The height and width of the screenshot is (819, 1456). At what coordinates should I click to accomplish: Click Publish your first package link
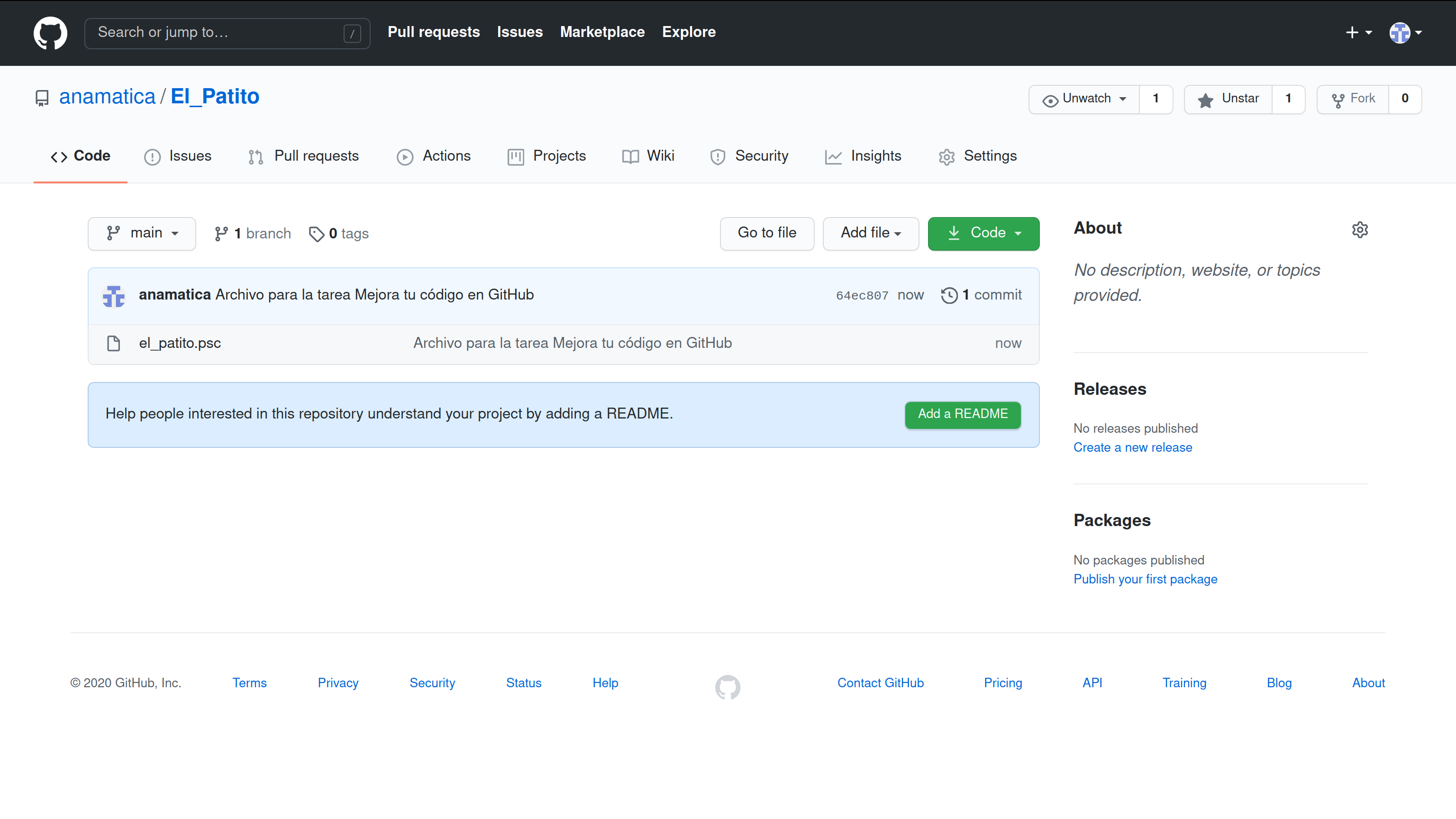click(x=1145, y=579)
